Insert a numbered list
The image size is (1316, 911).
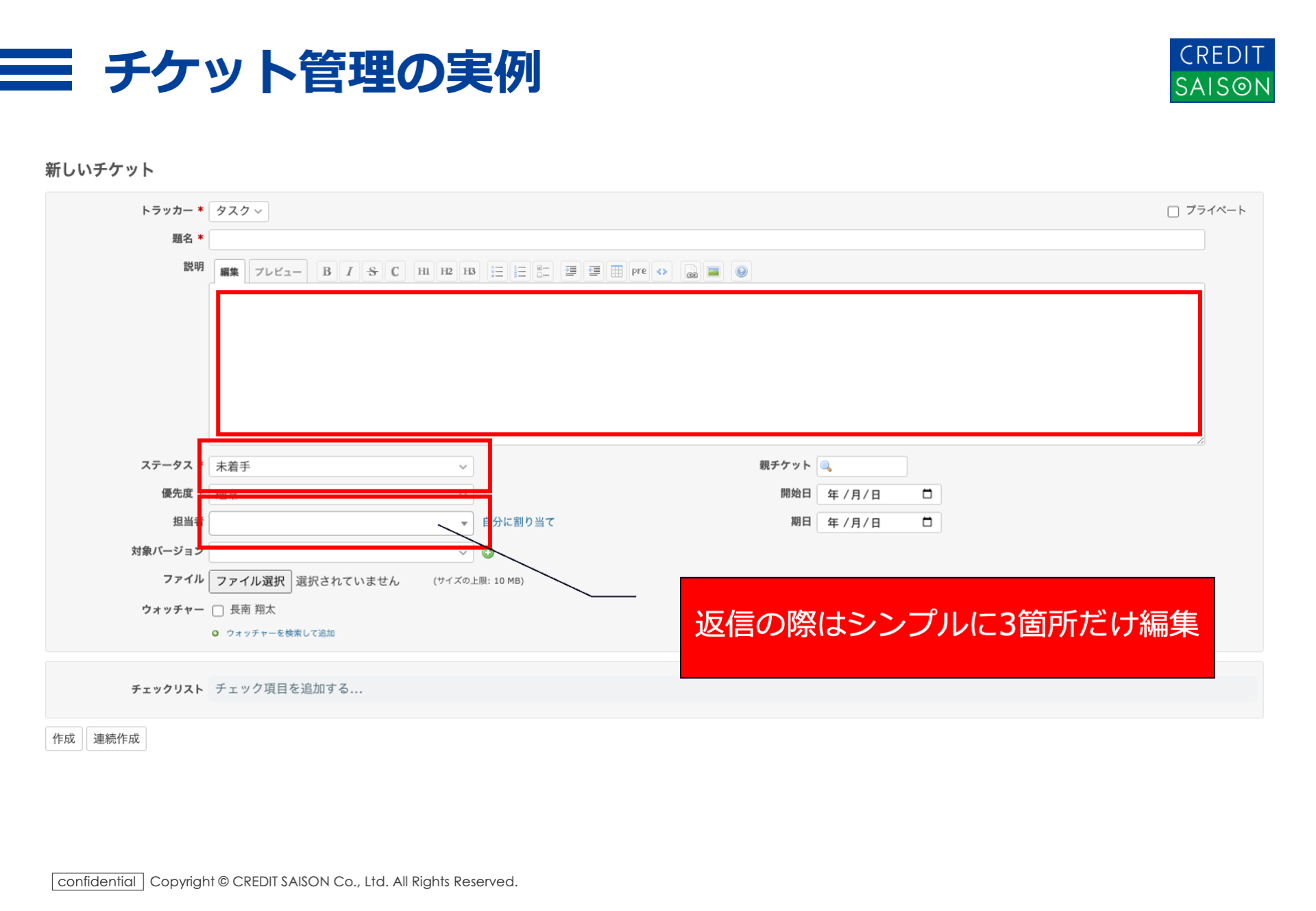[520, 271]
